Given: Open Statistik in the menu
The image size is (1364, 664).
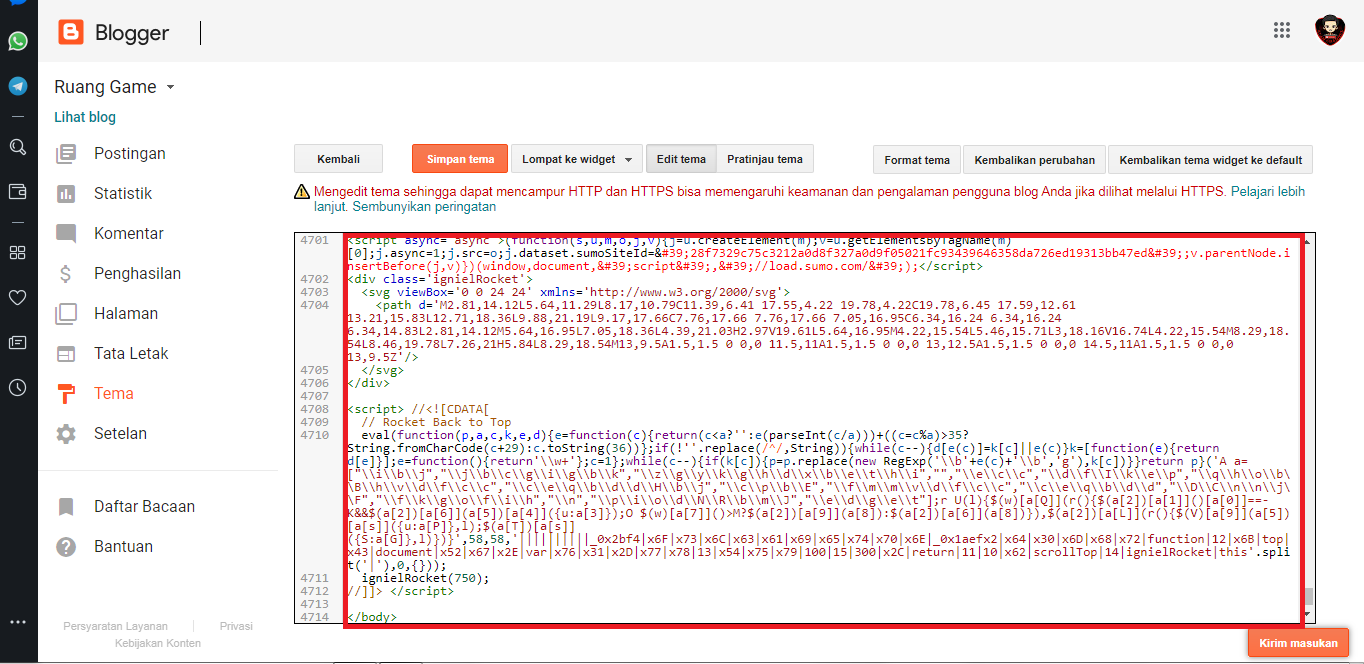Looking at the screenshot, I should [x=123, y=194].
